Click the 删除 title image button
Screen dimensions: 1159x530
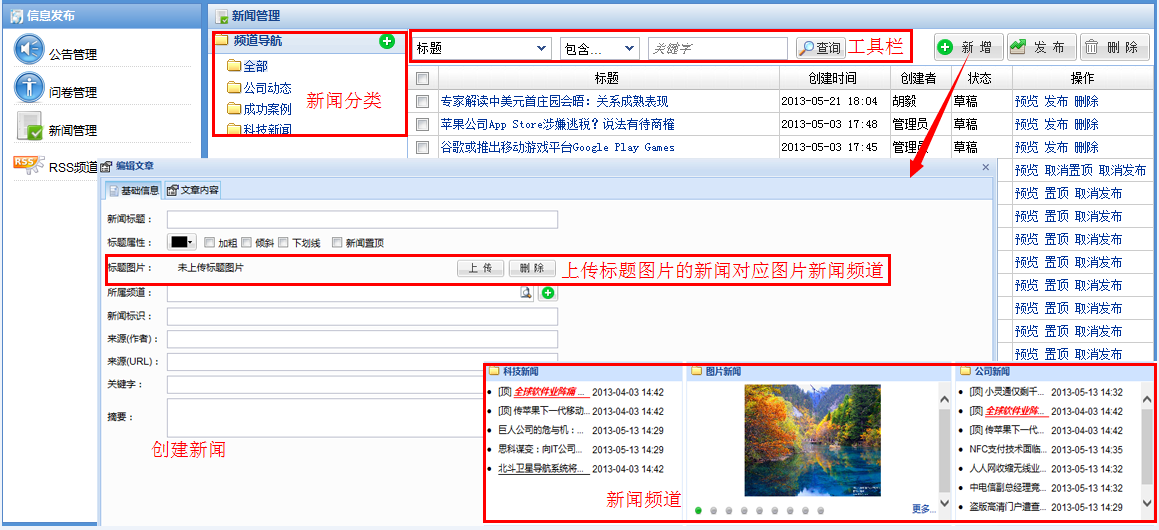pyautogui.click(x=531, y=268)
